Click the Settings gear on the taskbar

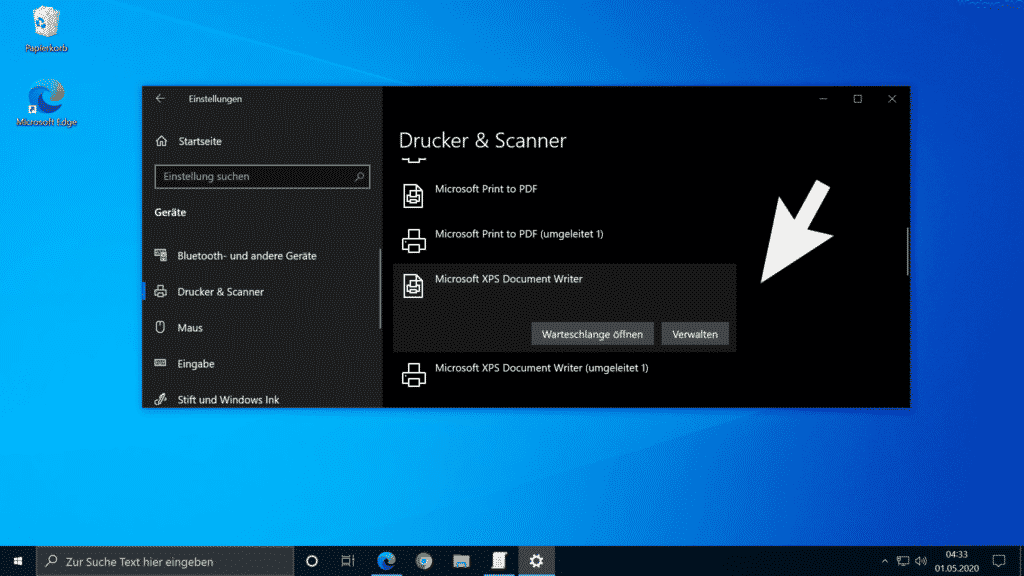click(x=536, y=561)
